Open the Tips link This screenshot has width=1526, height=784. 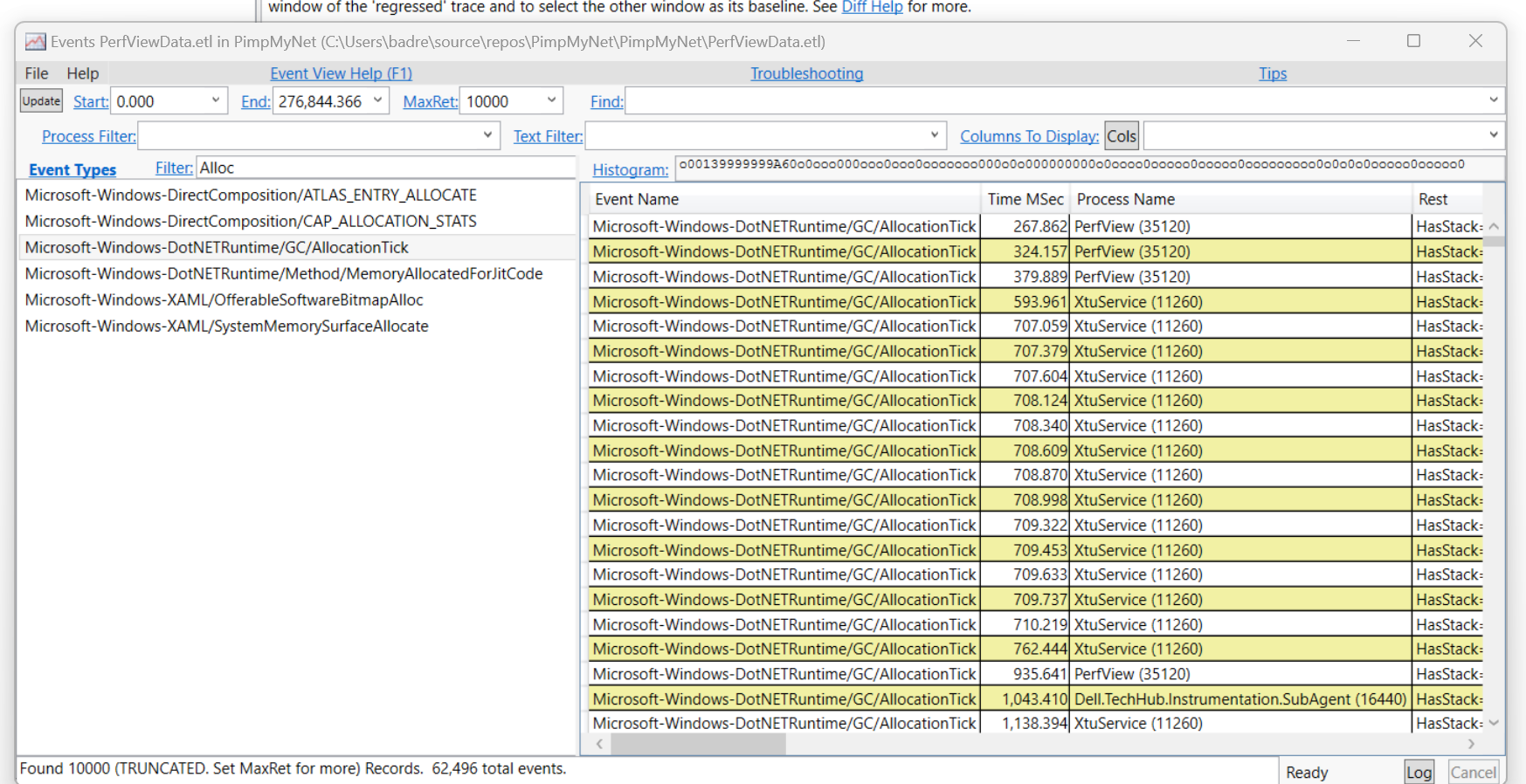point(1273,73)
